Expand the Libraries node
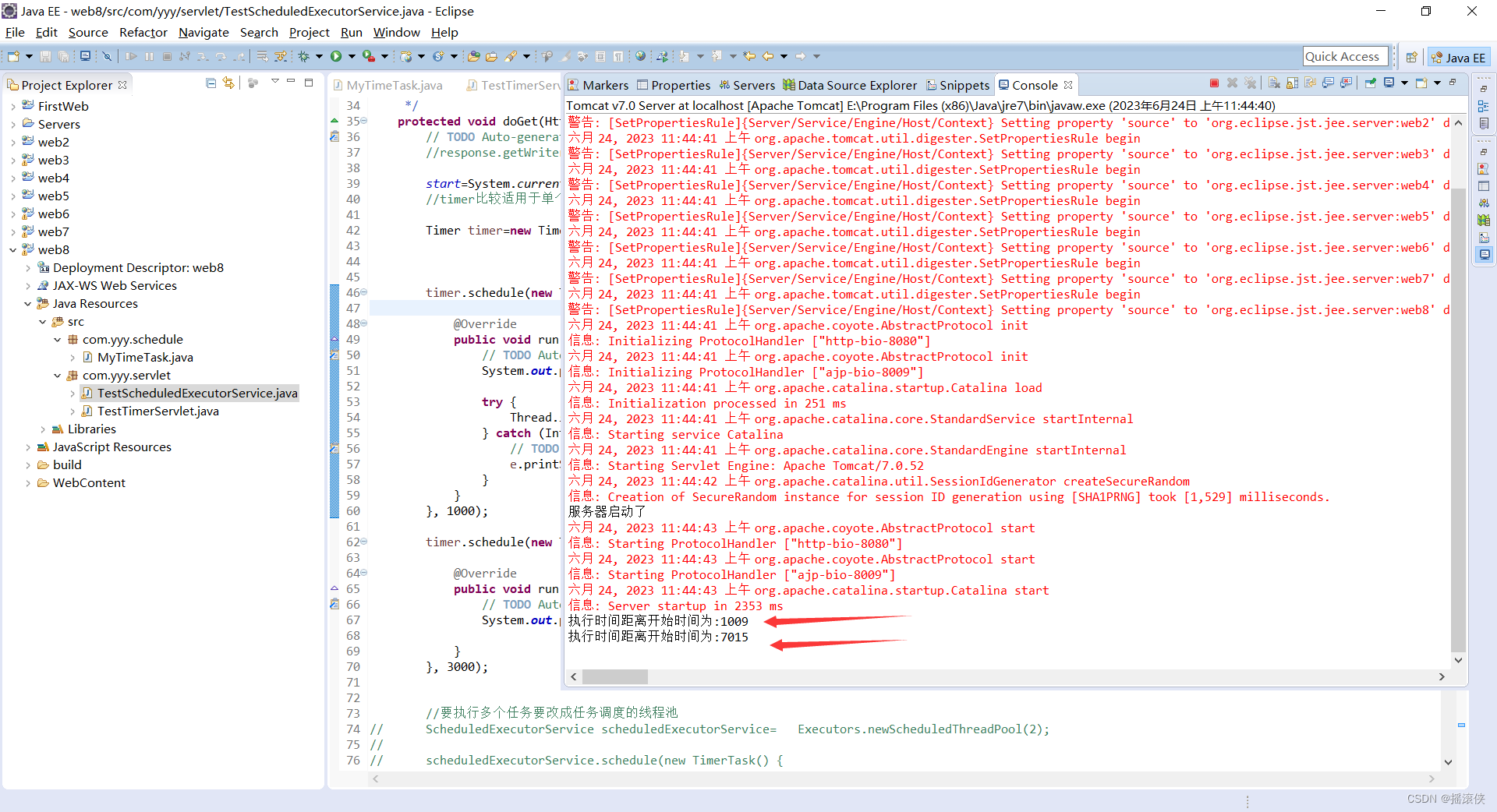 click(x=43, y=429)
